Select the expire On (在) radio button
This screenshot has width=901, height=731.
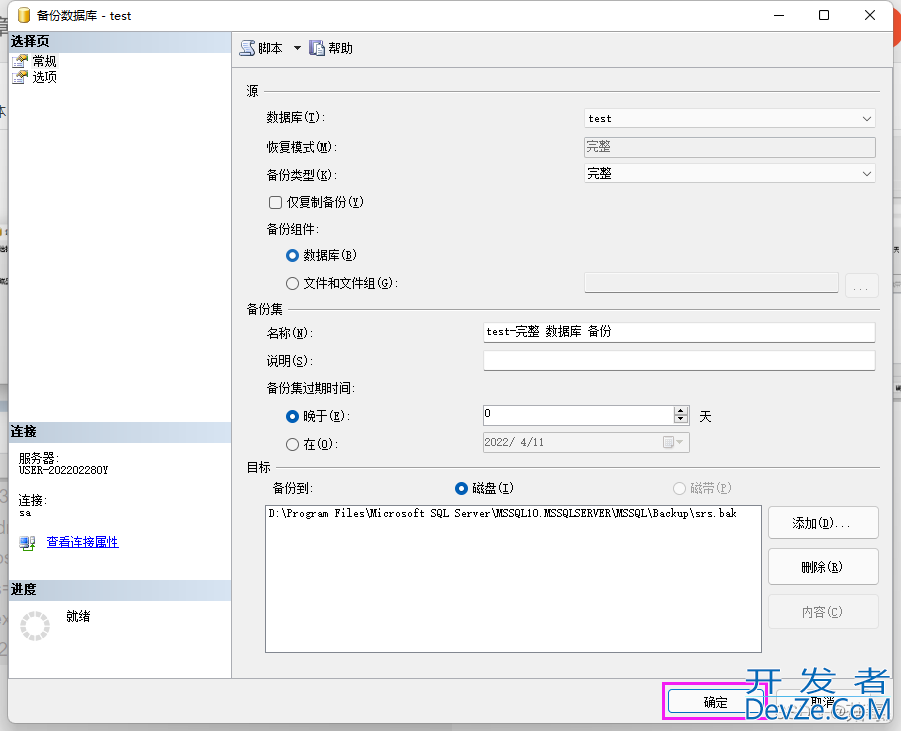(x=292, y=444)
